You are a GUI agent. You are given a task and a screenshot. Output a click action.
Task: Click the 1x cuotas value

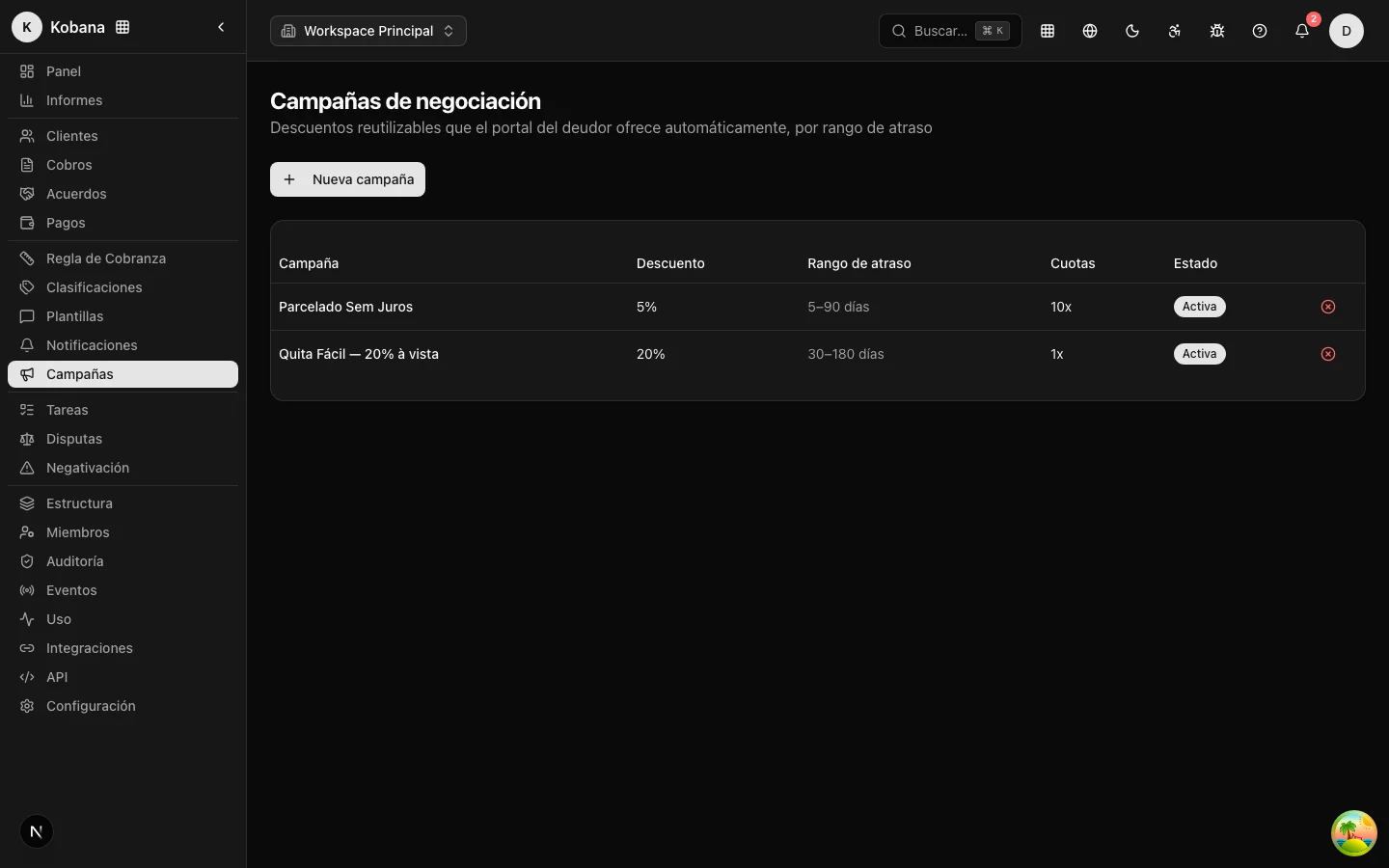pos(1057,354)
